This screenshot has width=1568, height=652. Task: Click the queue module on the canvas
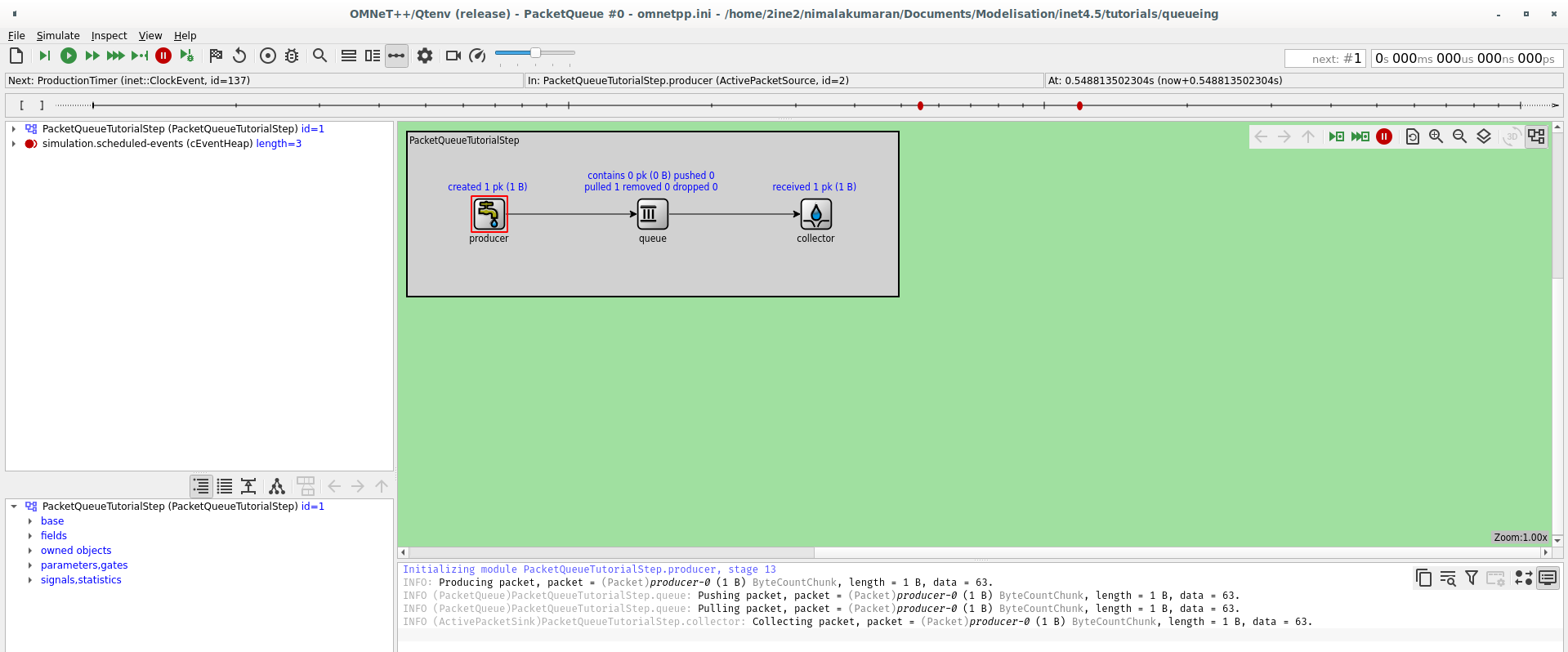[652, 214]
